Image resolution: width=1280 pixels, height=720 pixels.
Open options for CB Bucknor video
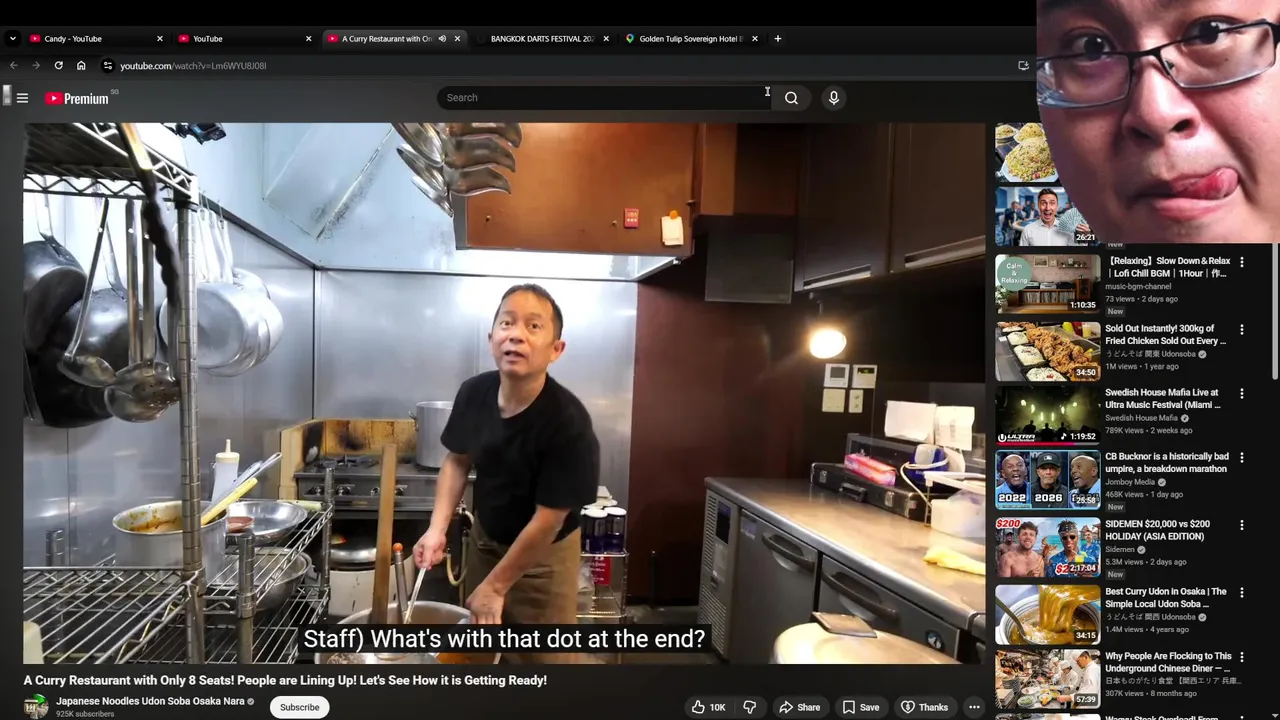pyautogui.click(x=1242, y=458)
